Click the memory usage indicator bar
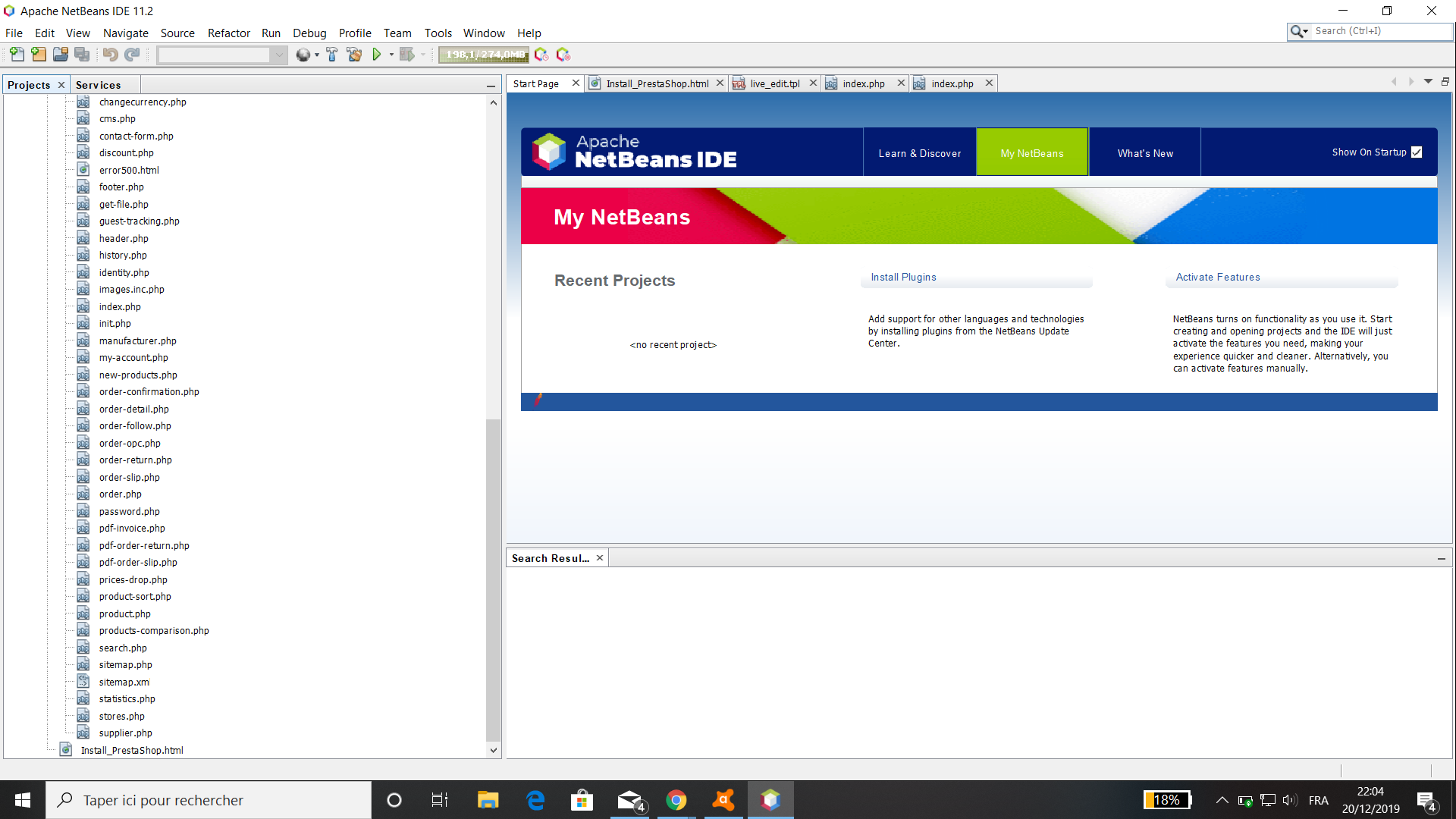The image size is (1456, 819). point(484,55)
